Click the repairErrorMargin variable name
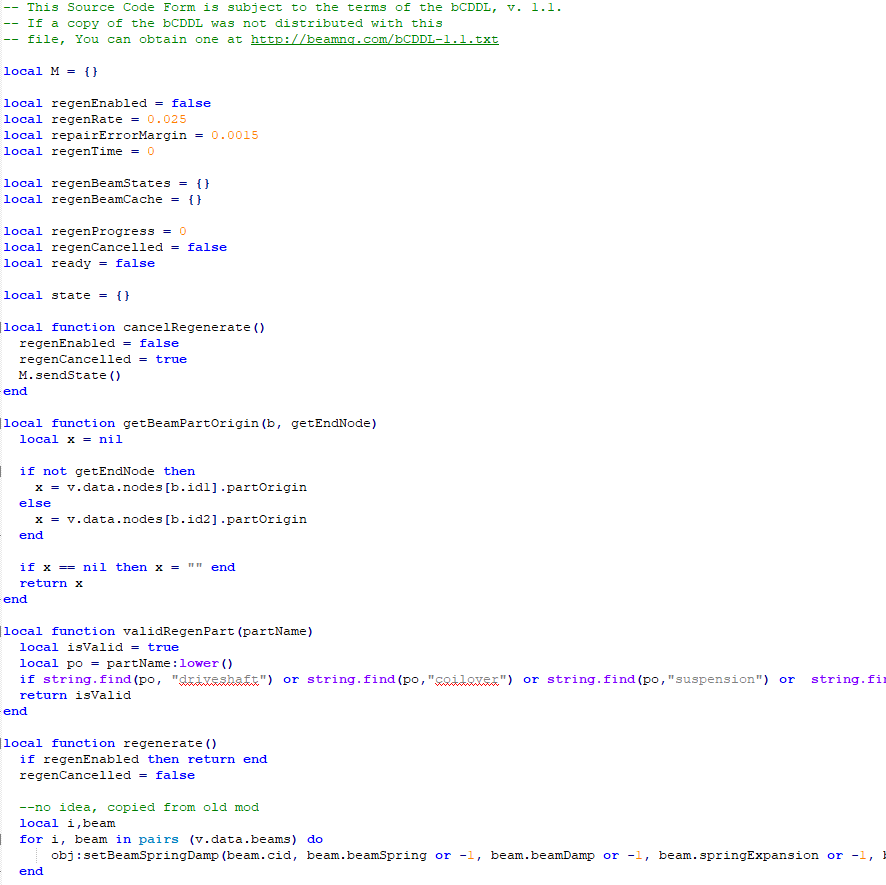The image size is (886, 885). click(x=119, y=136)
